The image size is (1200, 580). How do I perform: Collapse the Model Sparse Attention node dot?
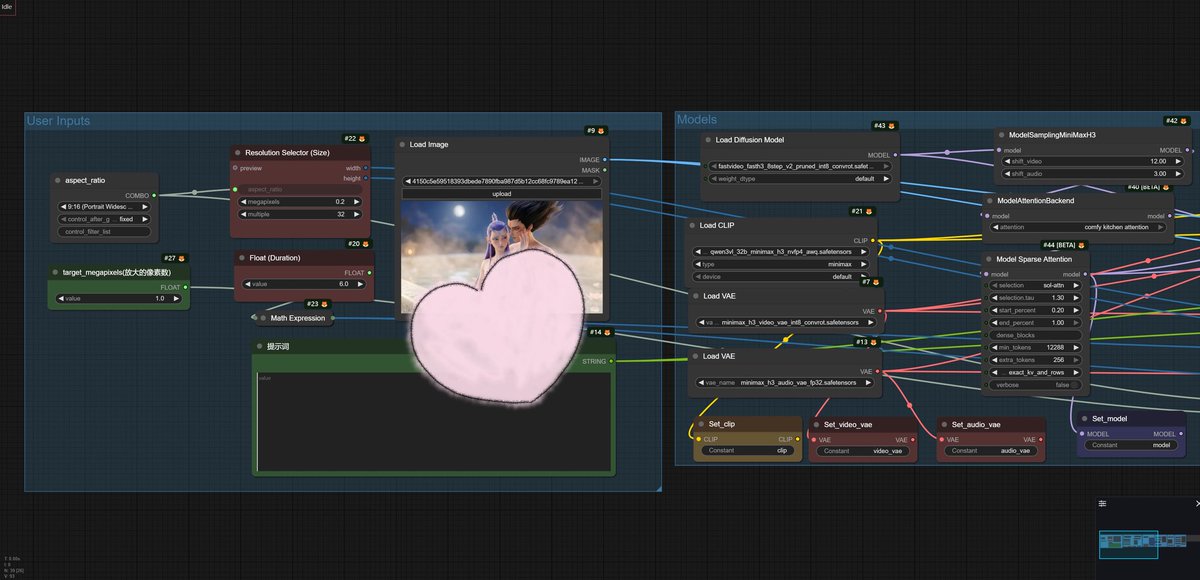click(x=989, y=259)
